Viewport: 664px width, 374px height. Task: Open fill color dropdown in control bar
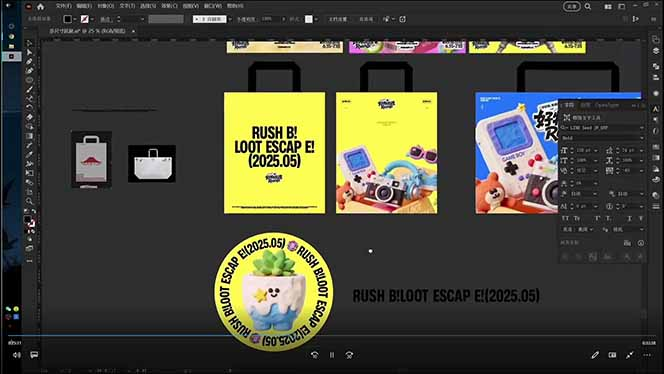(x=75, y=19)
